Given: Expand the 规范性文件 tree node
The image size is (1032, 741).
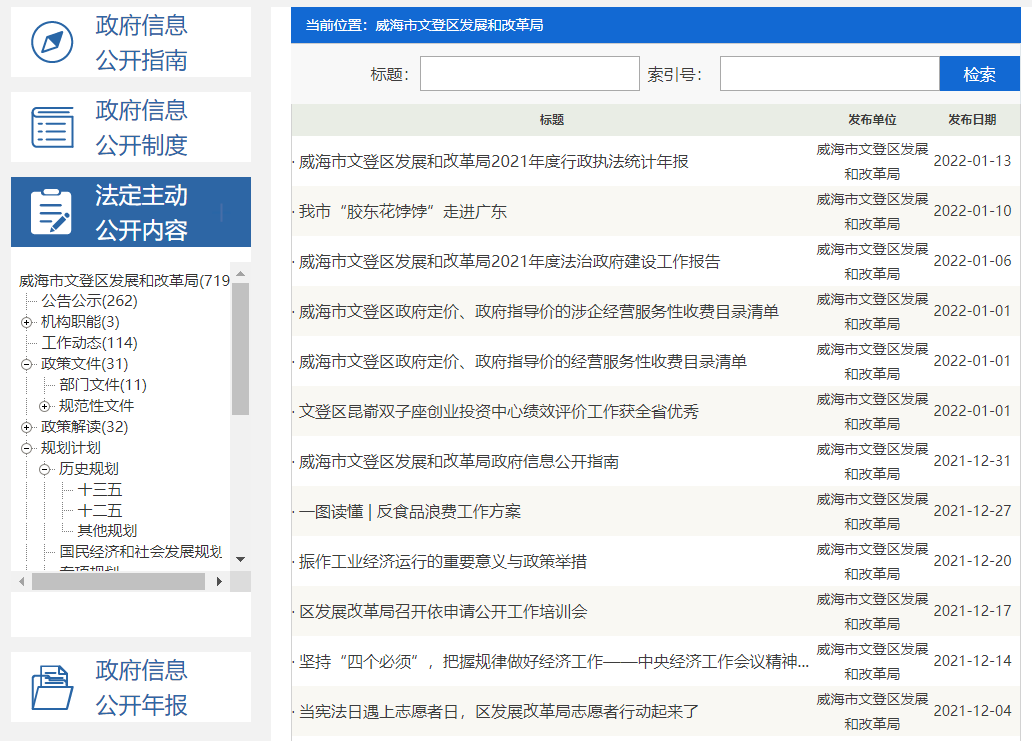Looking at the screenshot, I should point(45,406).
